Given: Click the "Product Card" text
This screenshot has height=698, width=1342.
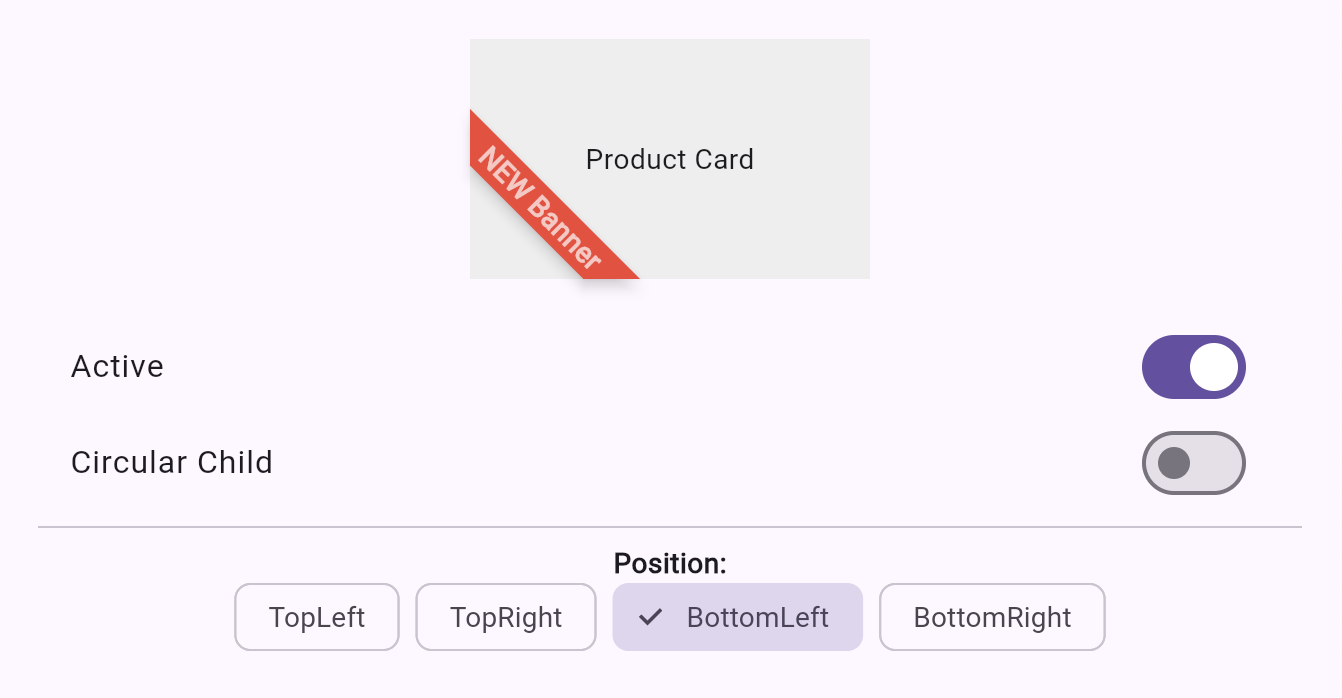Looking at the screenshot, I should click(x=670, y=160).
